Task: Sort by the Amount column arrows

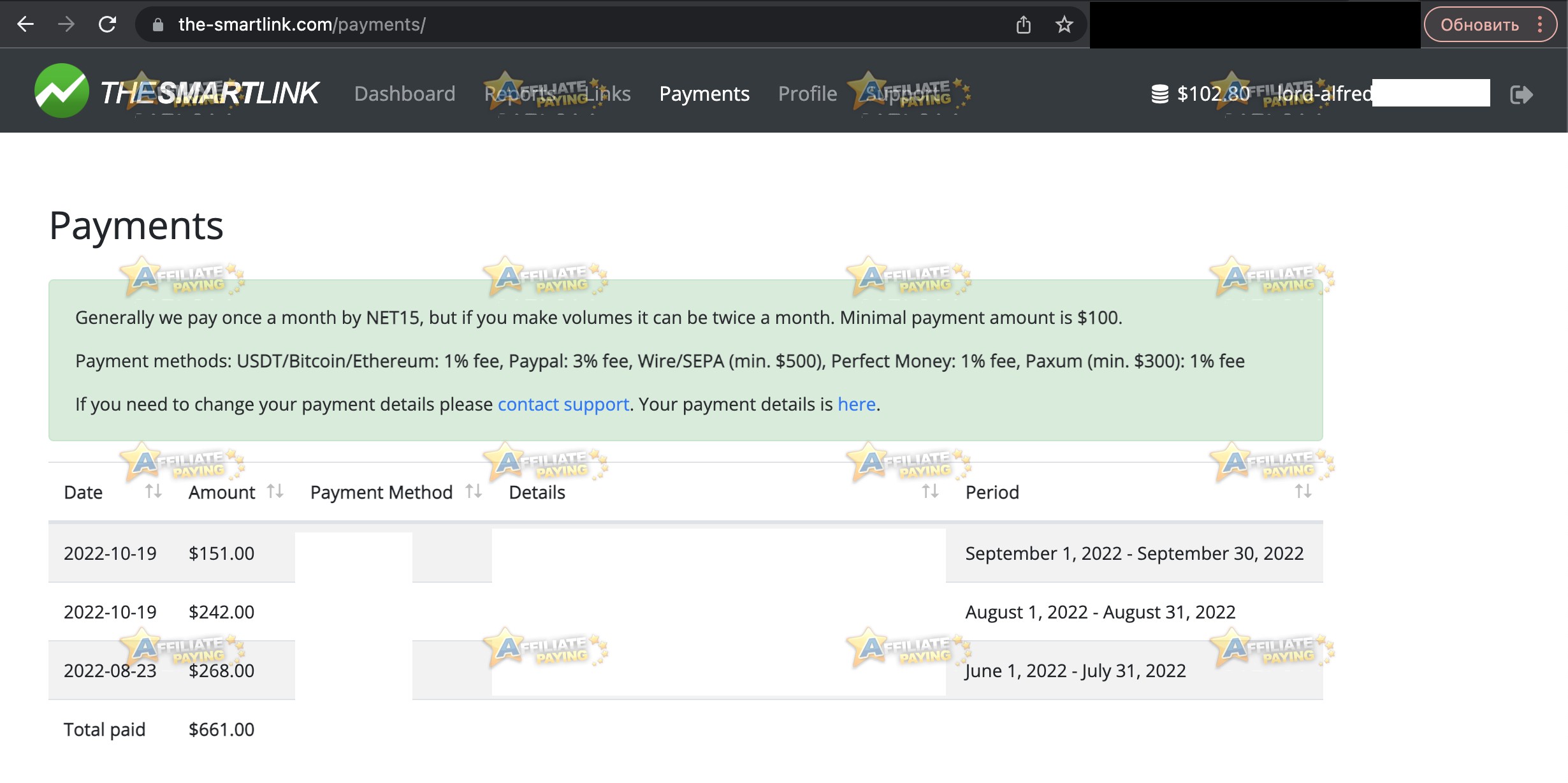Action: (x=275, y=491)
